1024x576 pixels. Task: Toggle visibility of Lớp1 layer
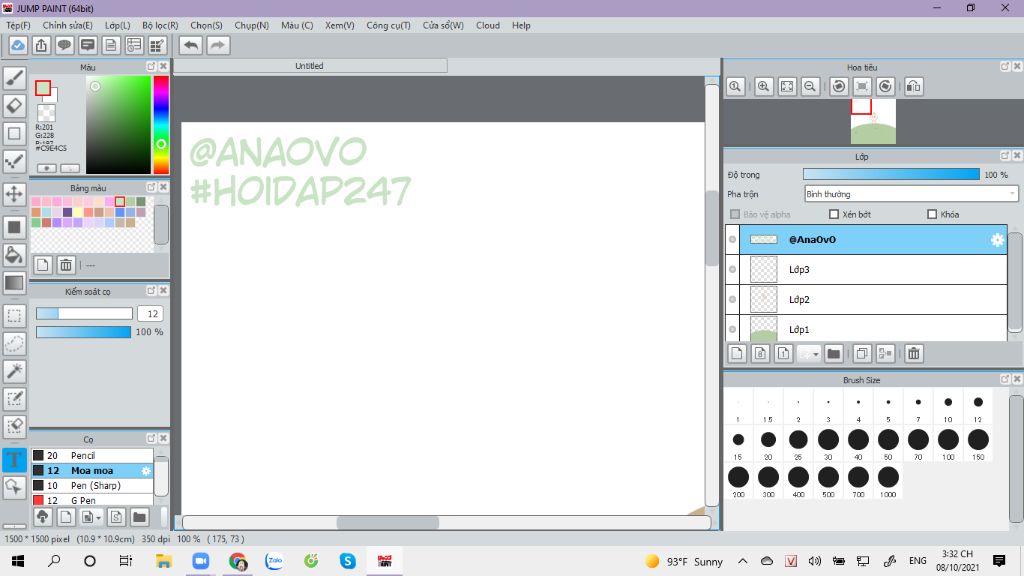pos(732,328)
